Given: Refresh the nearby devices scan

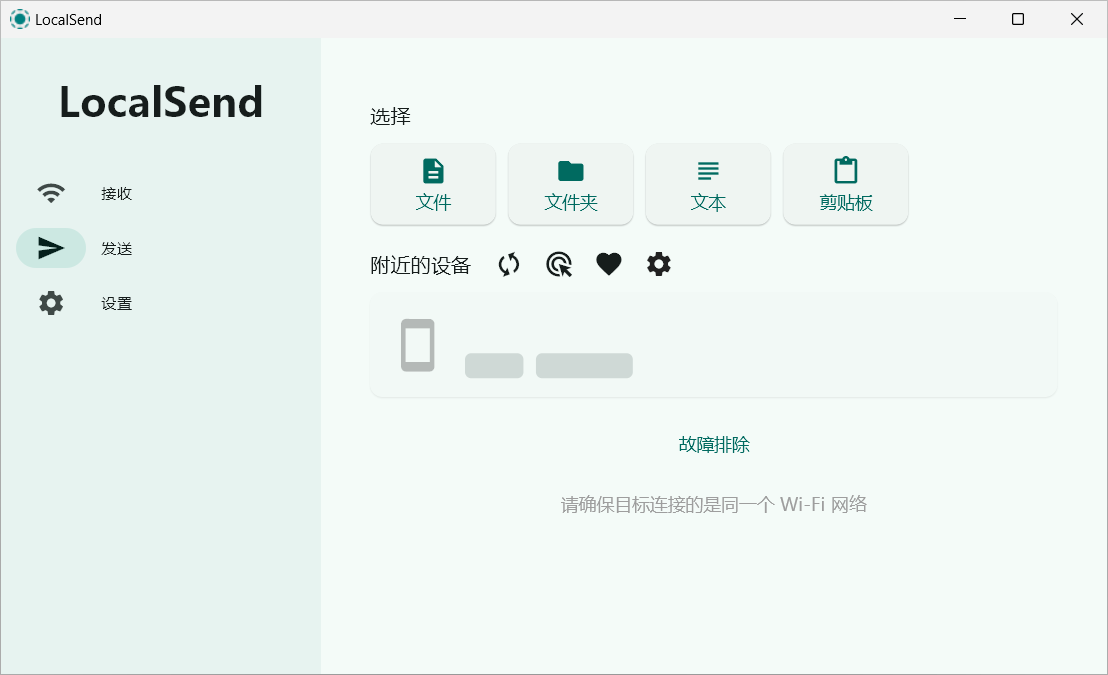Looking at the screenshot, I should coord(508,264).
